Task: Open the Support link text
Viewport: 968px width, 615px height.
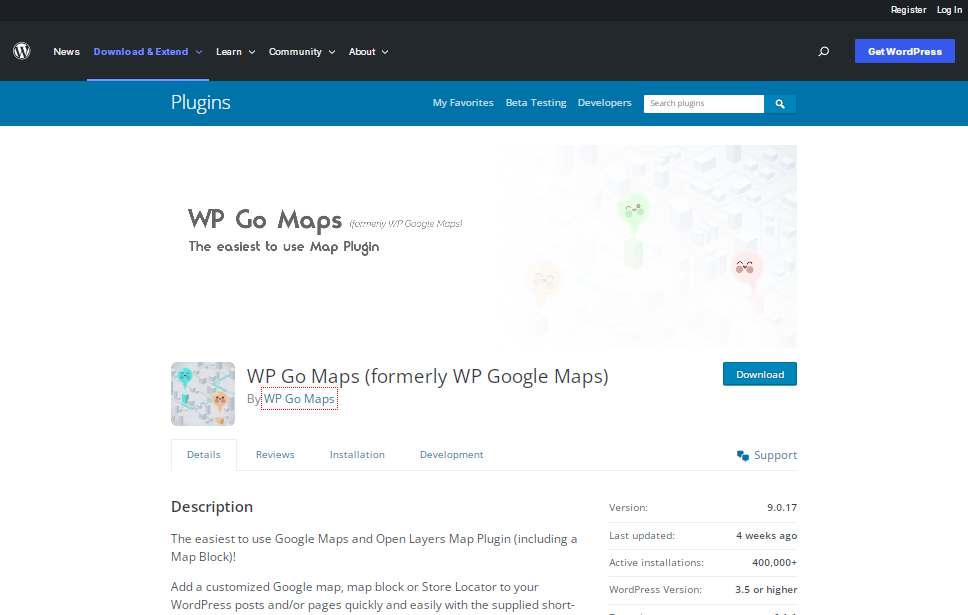Action: point(775,456)
